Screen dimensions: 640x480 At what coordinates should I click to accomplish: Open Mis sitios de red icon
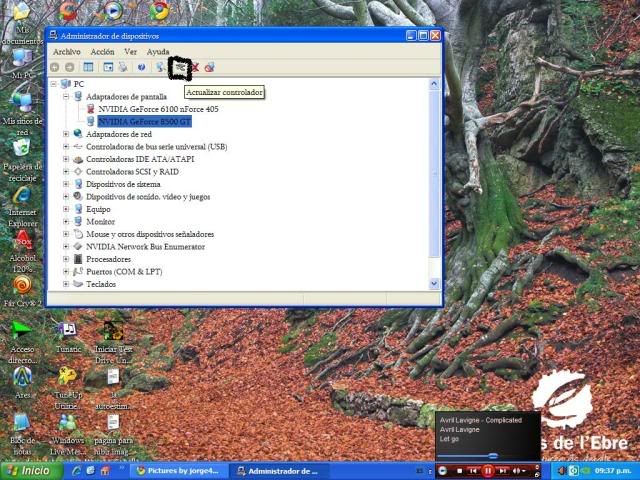click(x=22, y=111)
